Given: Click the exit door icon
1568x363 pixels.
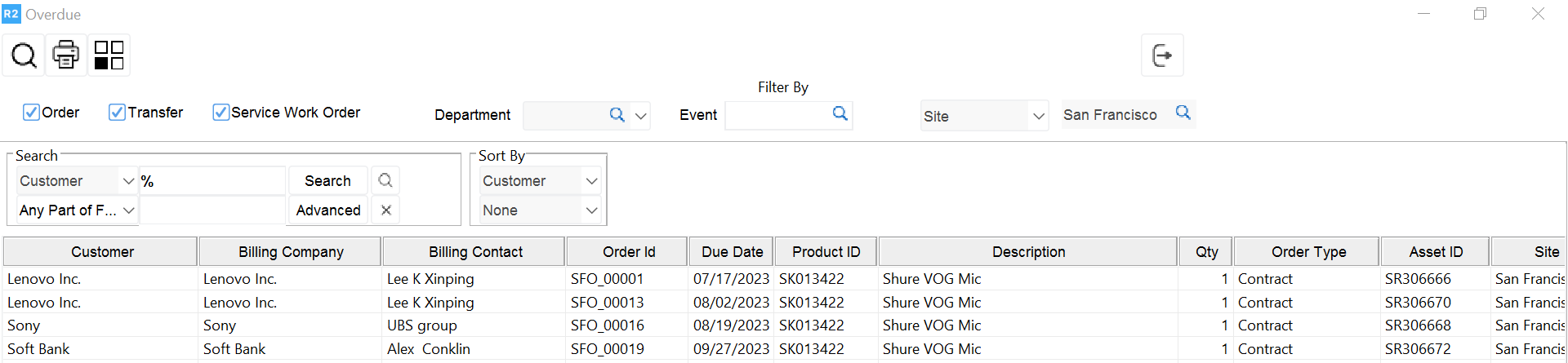Looking at the screenshot, I should (1161, 55).
